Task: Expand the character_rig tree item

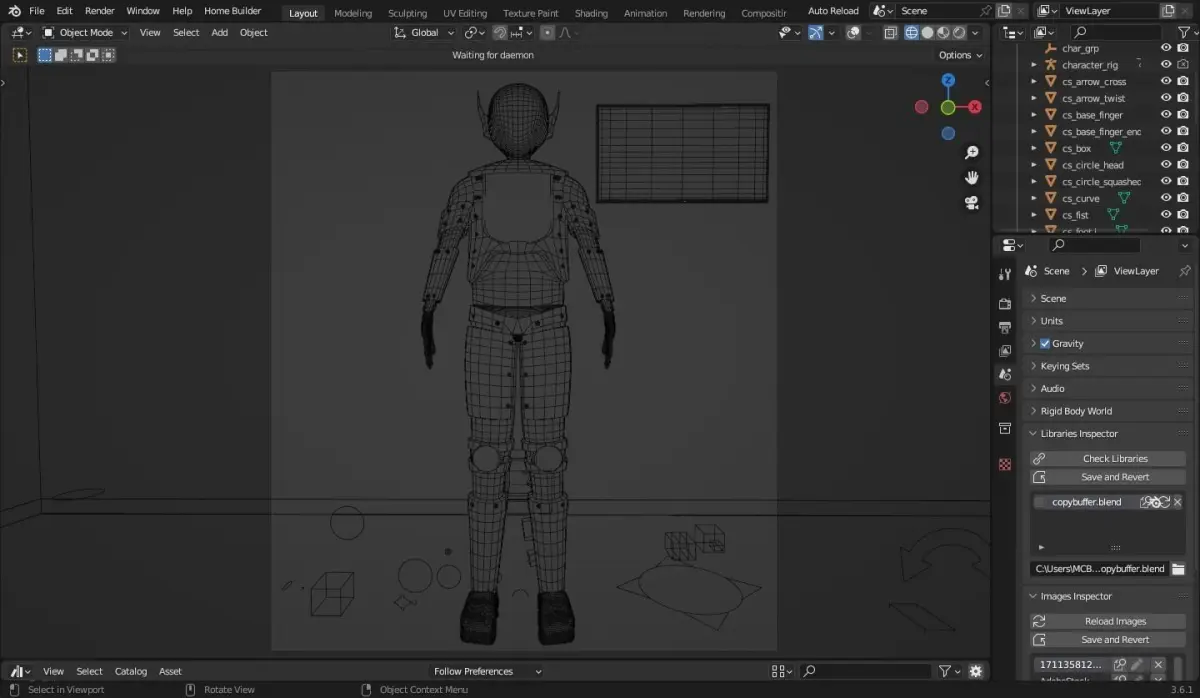Action: 1034,65
